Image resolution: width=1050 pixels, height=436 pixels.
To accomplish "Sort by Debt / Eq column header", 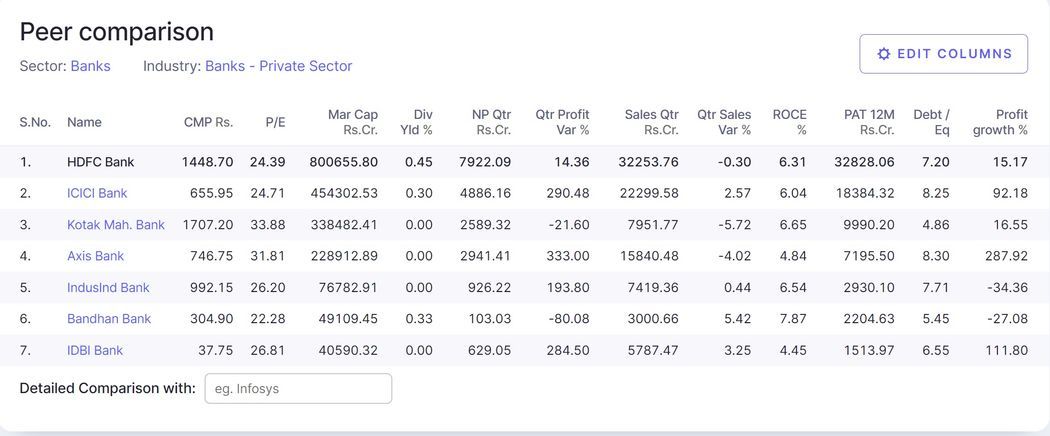I will tap(931, 122).
